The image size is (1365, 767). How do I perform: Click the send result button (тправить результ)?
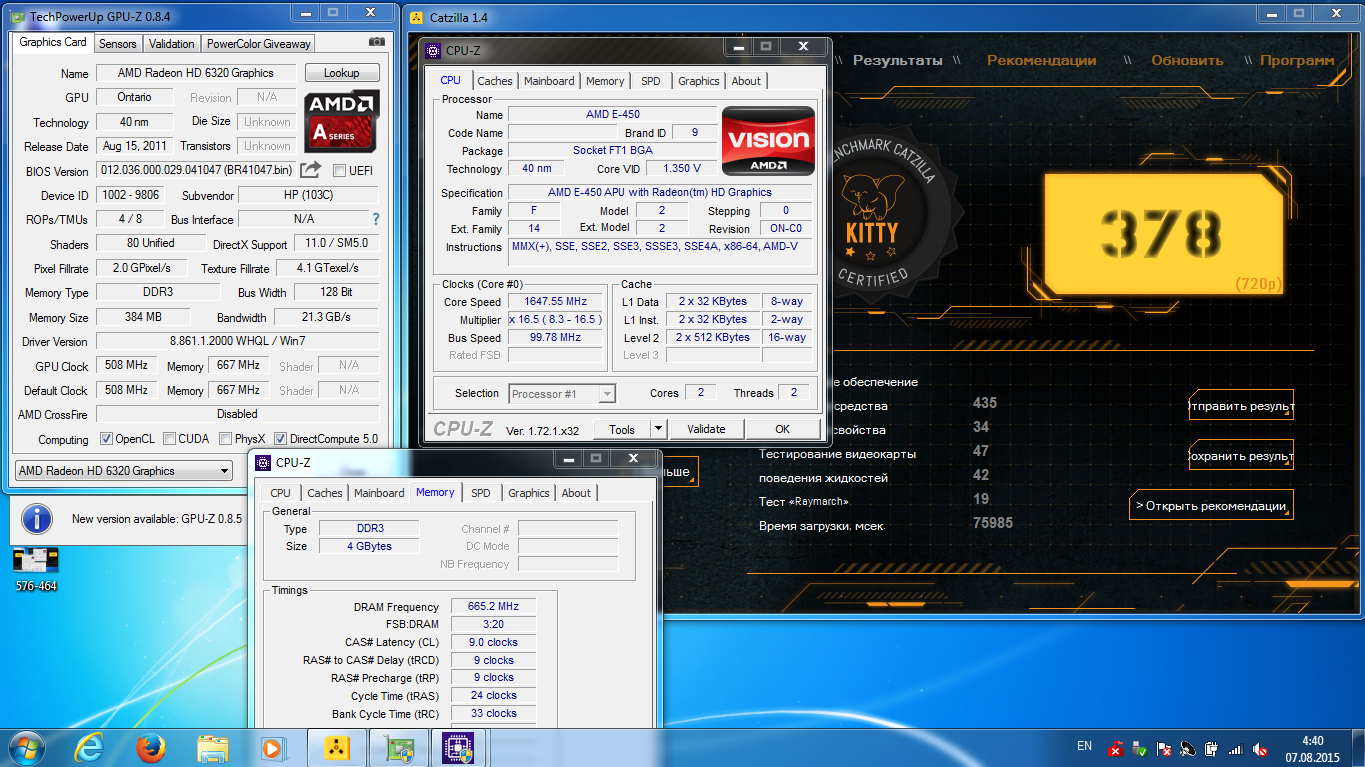1241,406
